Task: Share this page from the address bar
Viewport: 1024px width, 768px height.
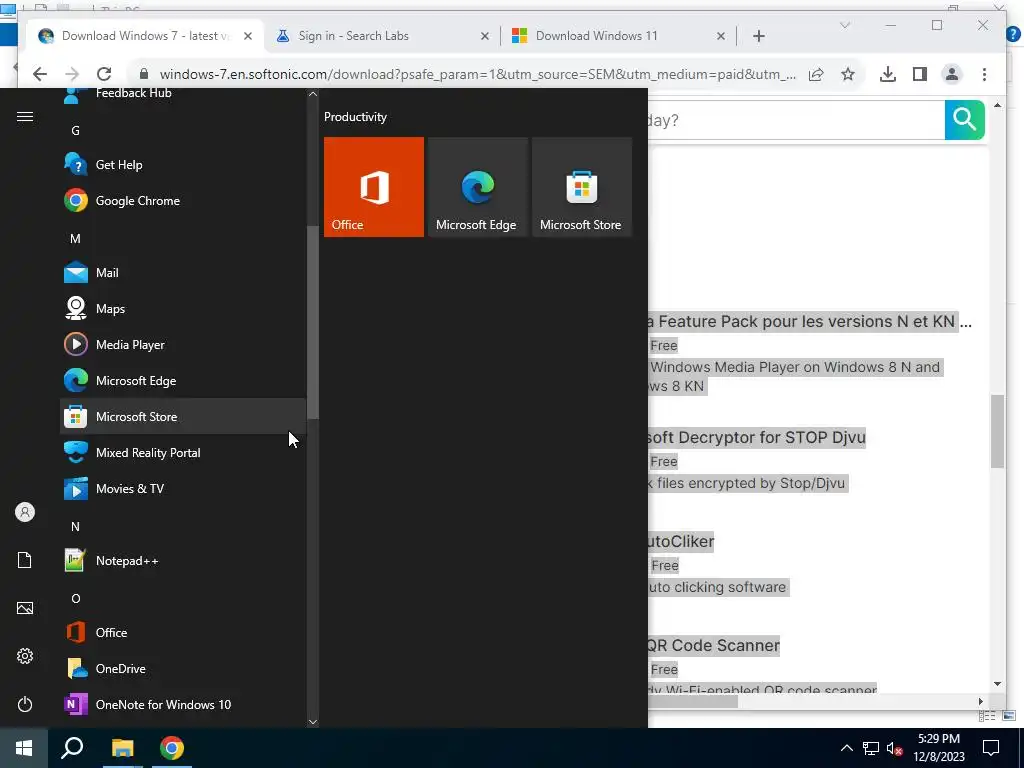Action: pos(816,74)
